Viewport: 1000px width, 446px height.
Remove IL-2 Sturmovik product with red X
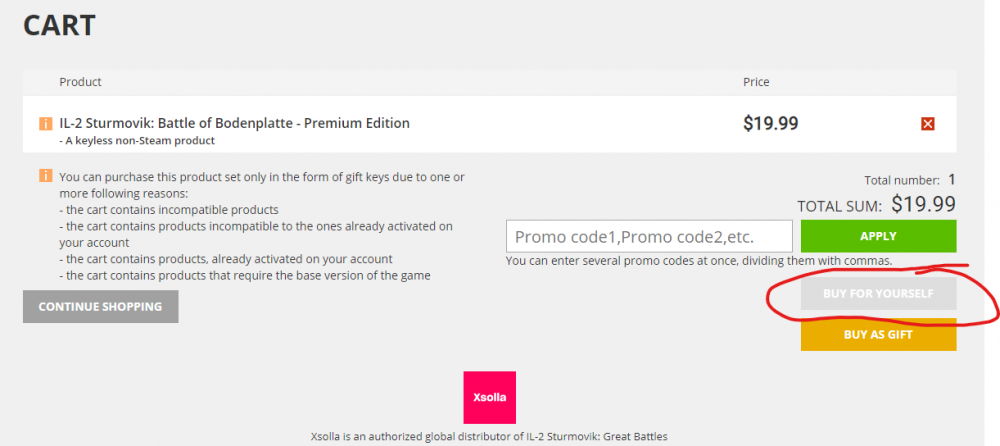click(927, 124)
